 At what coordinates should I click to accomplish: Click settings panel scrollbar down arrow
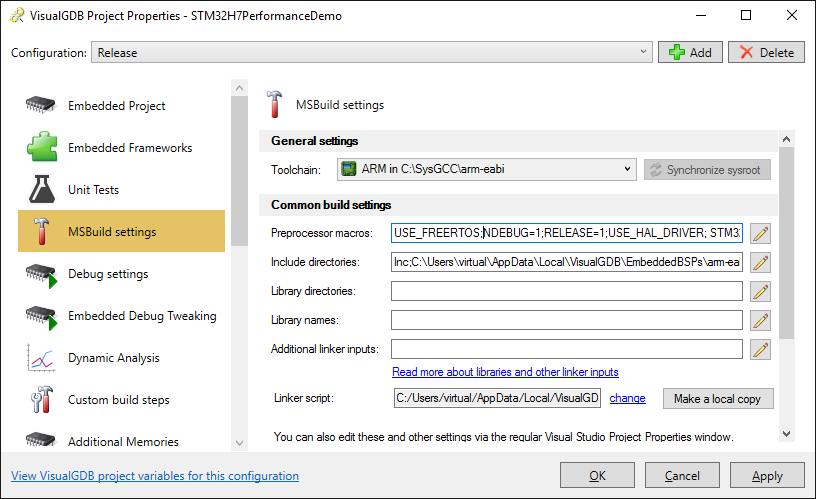[786, 434]
